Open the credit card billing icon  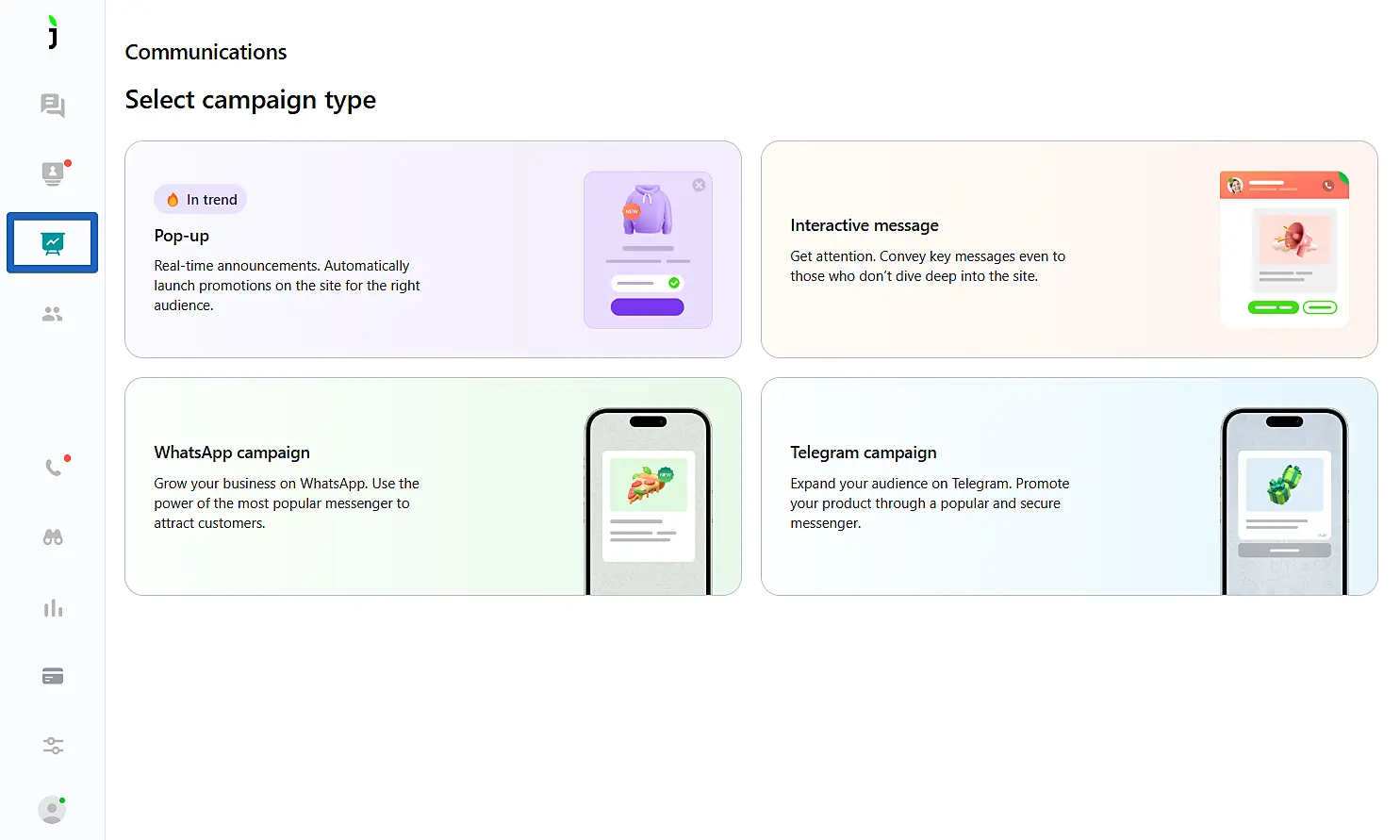53,676
